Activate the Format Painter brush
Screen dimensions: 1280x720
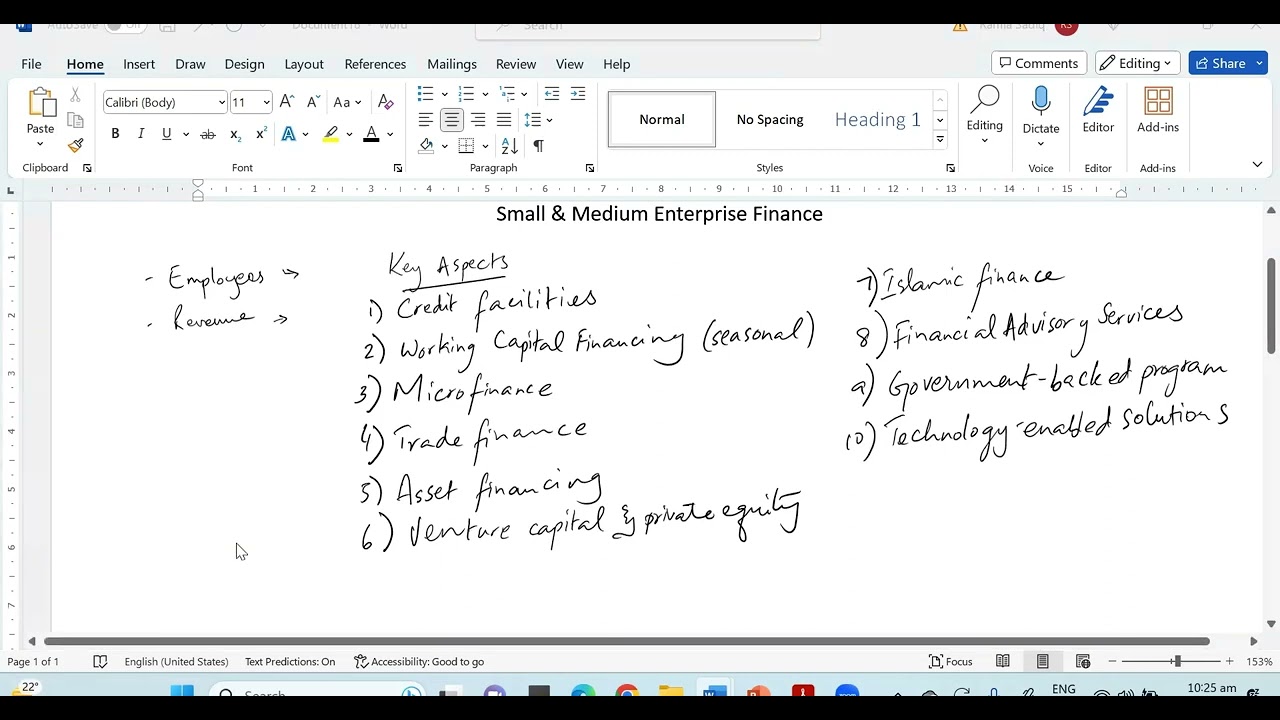tap(75, 145)
